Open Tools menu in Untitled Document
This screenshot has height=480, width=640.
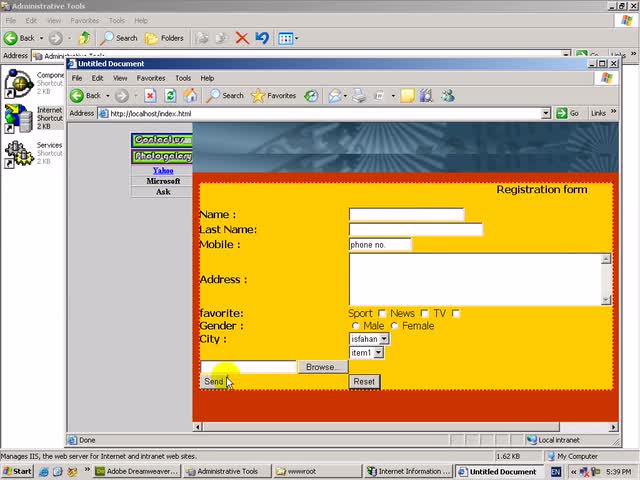click(183, 78)
